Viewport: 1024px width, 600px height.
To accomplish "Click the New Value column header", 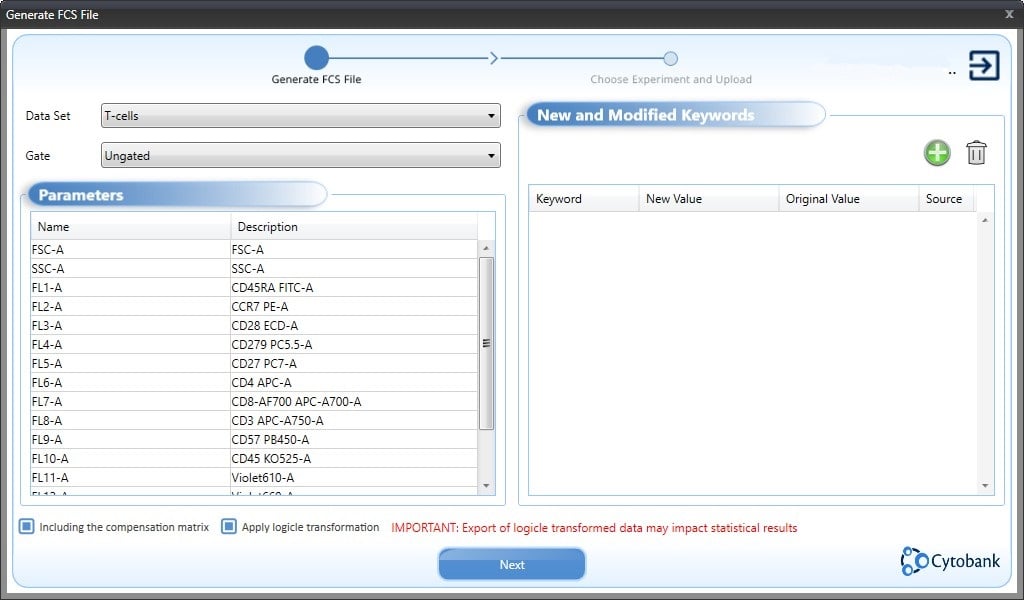I will tap(709, 198).
